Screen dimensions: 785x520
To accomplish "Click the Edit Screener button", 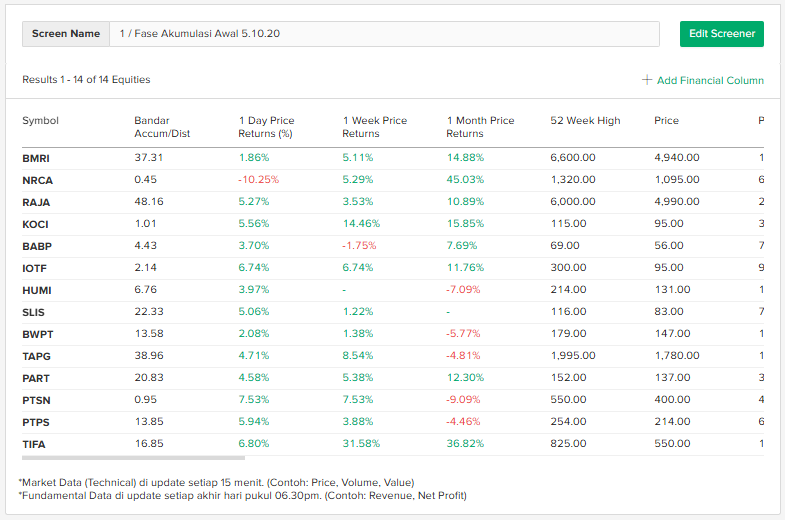I will pos(721,34).
